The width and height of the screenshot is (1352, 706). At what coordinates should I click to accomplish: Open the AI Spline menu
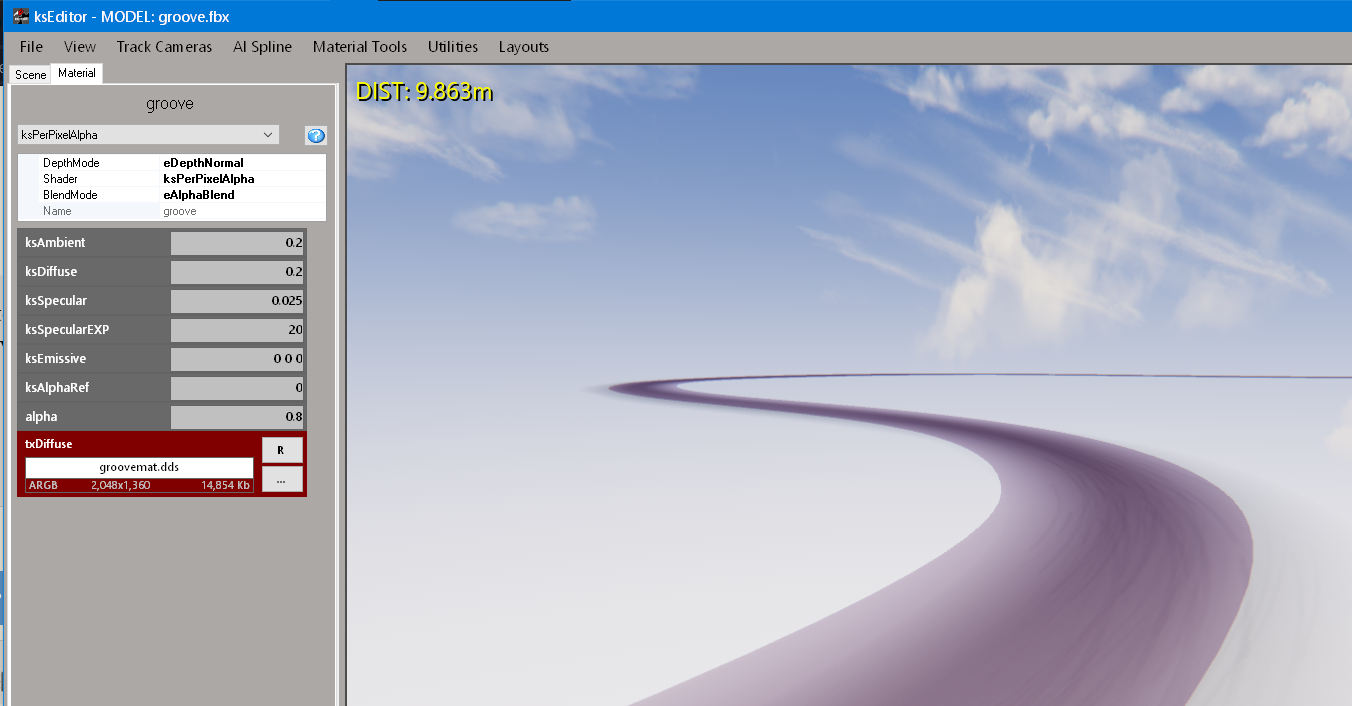262,47
